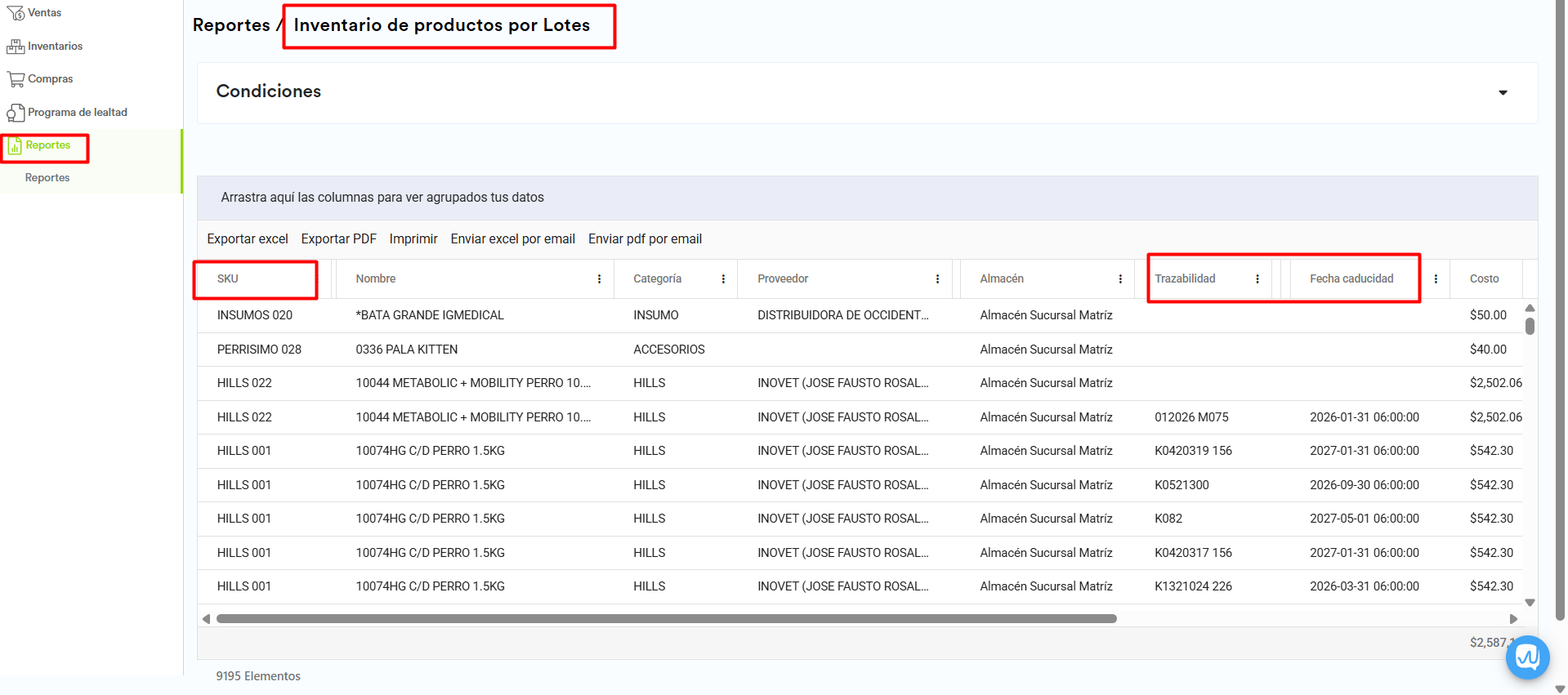Click the Compras shopping cart icon
This screenshot has height=695, width=1568.
[x=16, y=79]
